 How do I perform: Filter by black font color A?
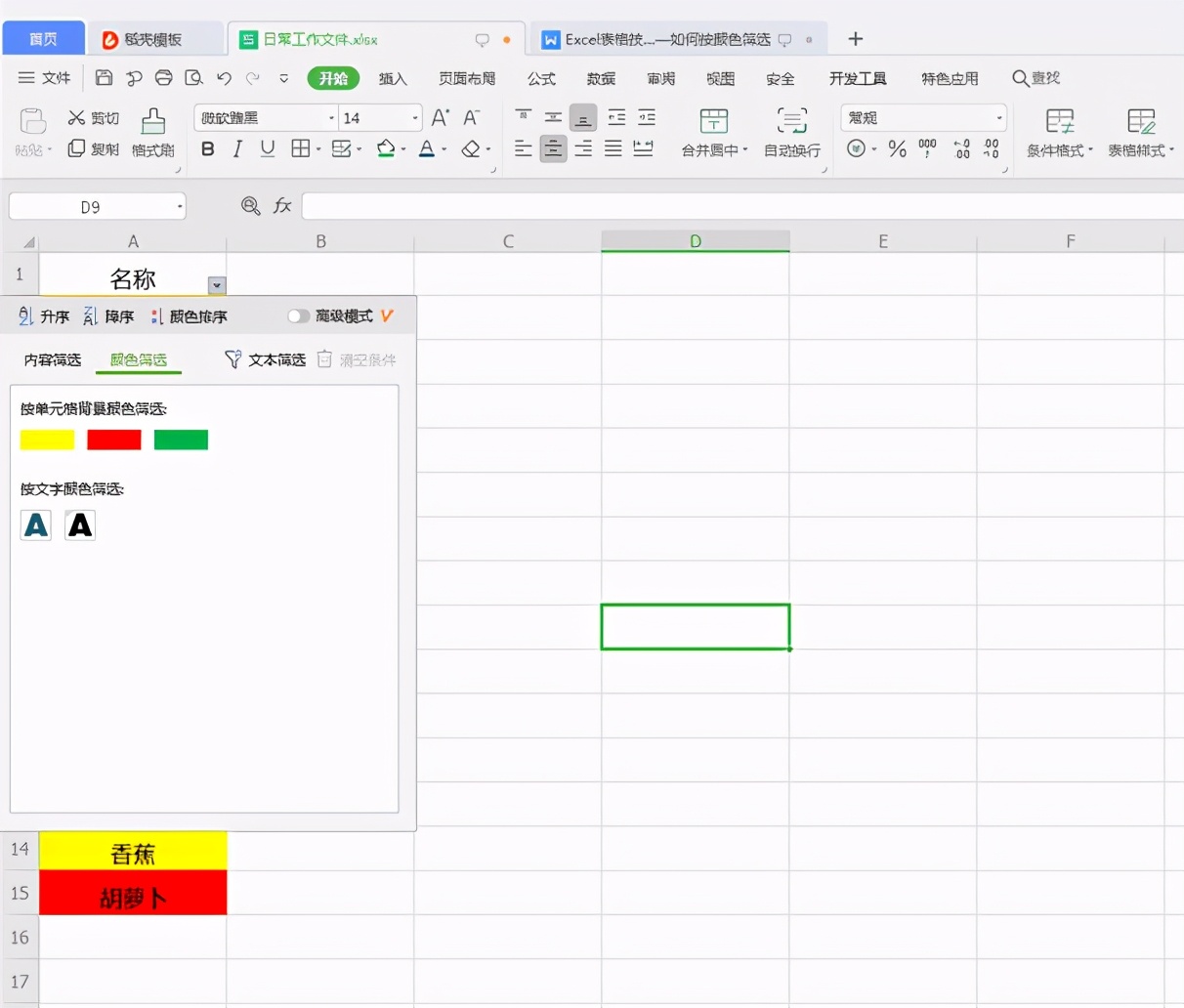[x=80, y=525]
